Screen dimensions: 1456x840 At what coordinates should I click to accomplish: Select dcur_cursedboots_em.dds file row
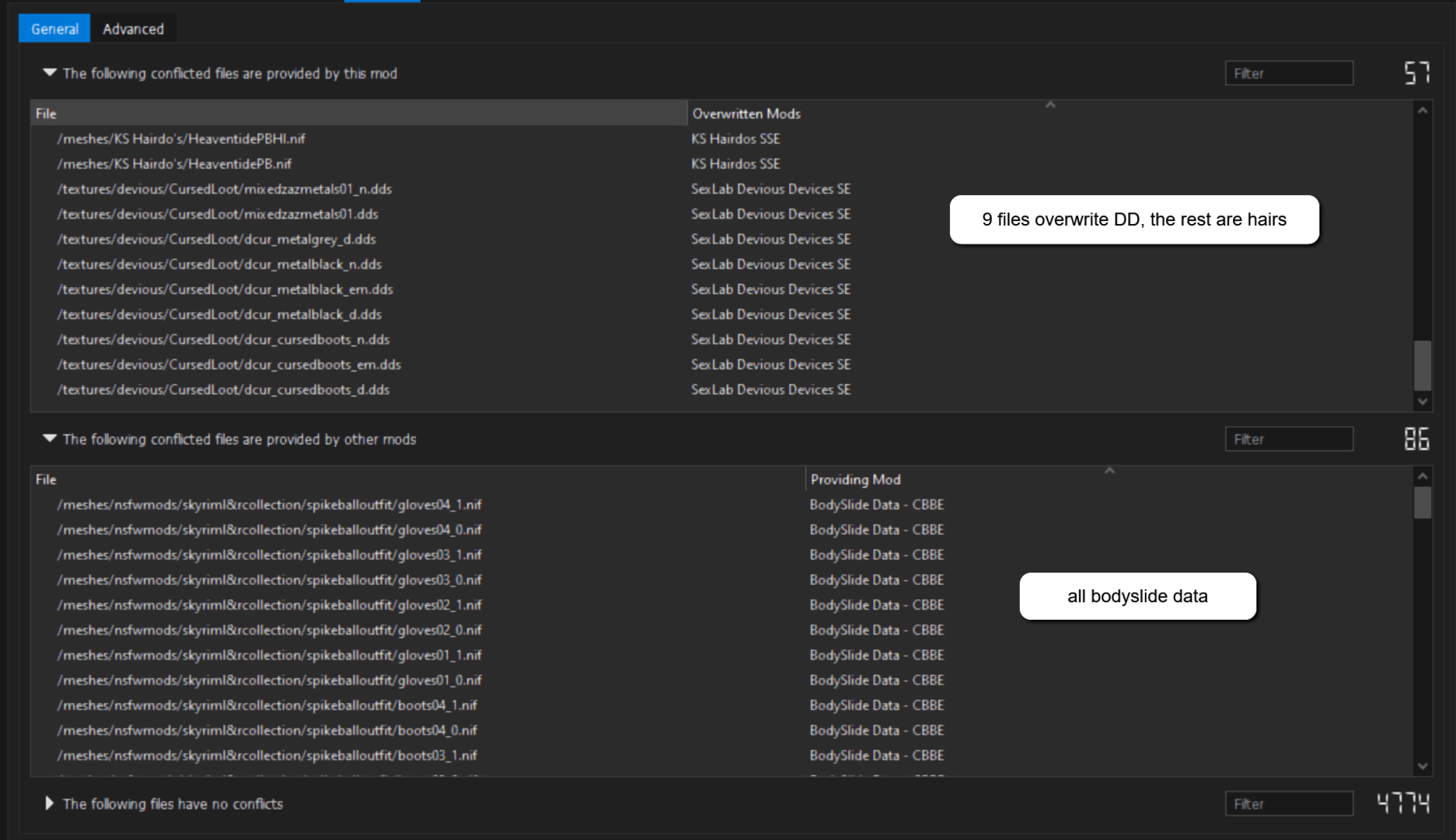(x=721, y=364)
